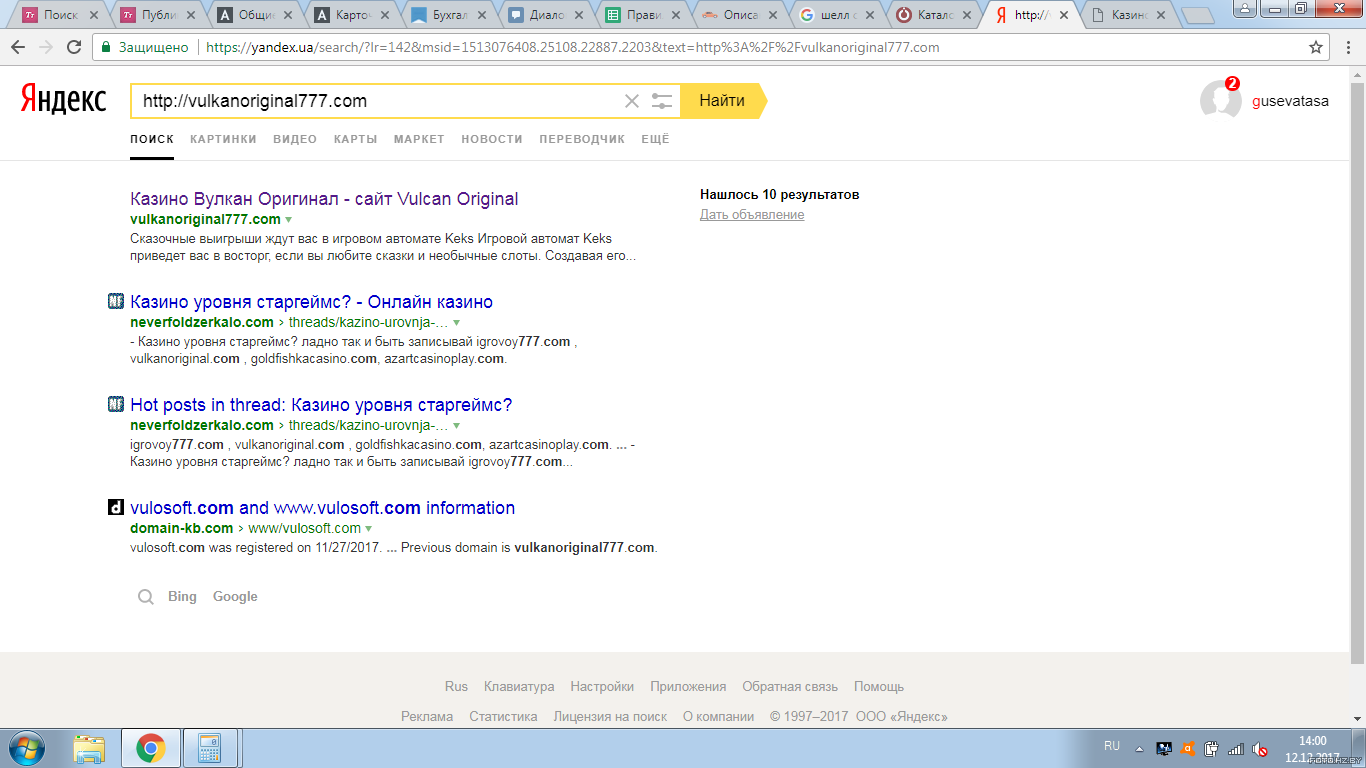This screenshot has width=1366, height=768.
Task: Switch to the Google 'шелл' tab
Action: 836,15
